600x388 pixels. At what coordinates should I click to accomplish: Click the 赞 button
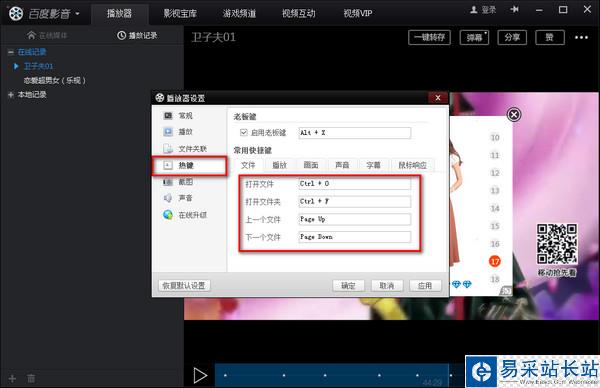point(549,37)
